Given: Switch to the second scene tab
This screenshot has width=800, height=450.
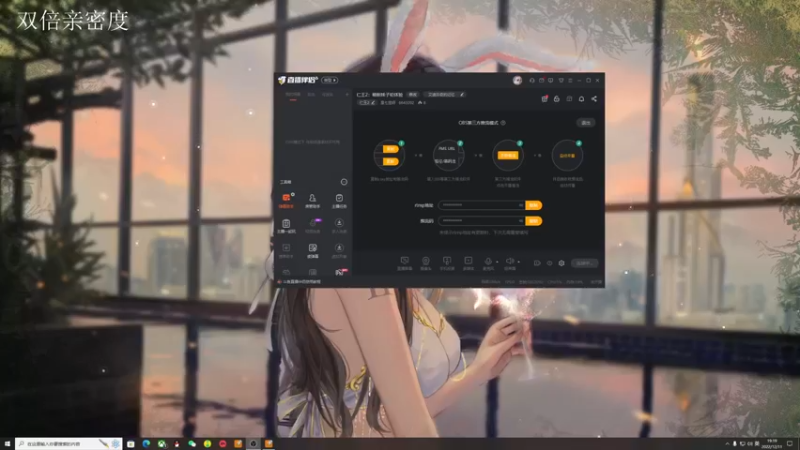Looking at the screenshot, I should tap(311, 95).
